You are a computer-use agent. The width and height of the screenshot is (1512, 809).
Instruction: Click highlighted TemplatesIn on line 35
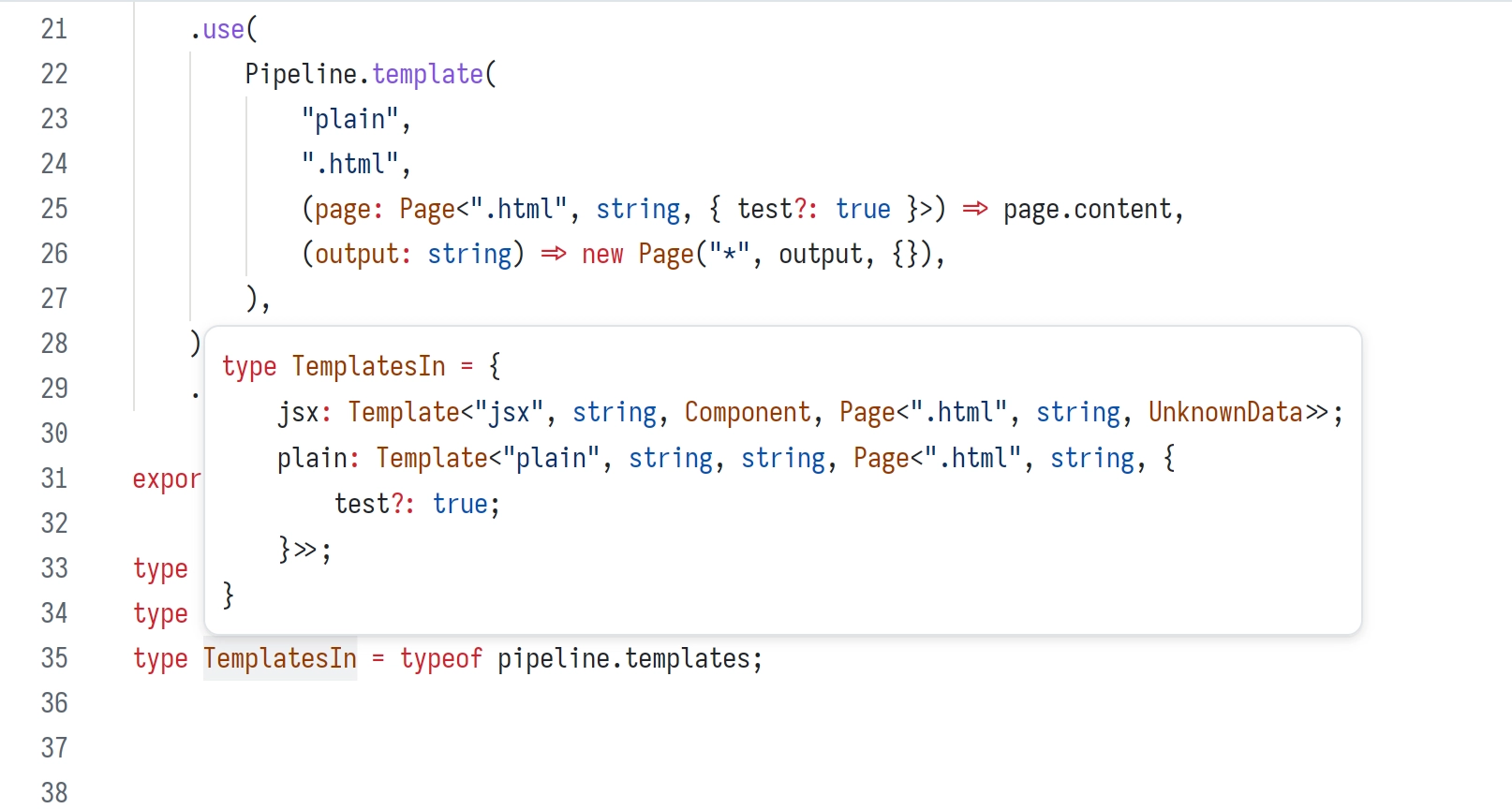coord(280,658)
